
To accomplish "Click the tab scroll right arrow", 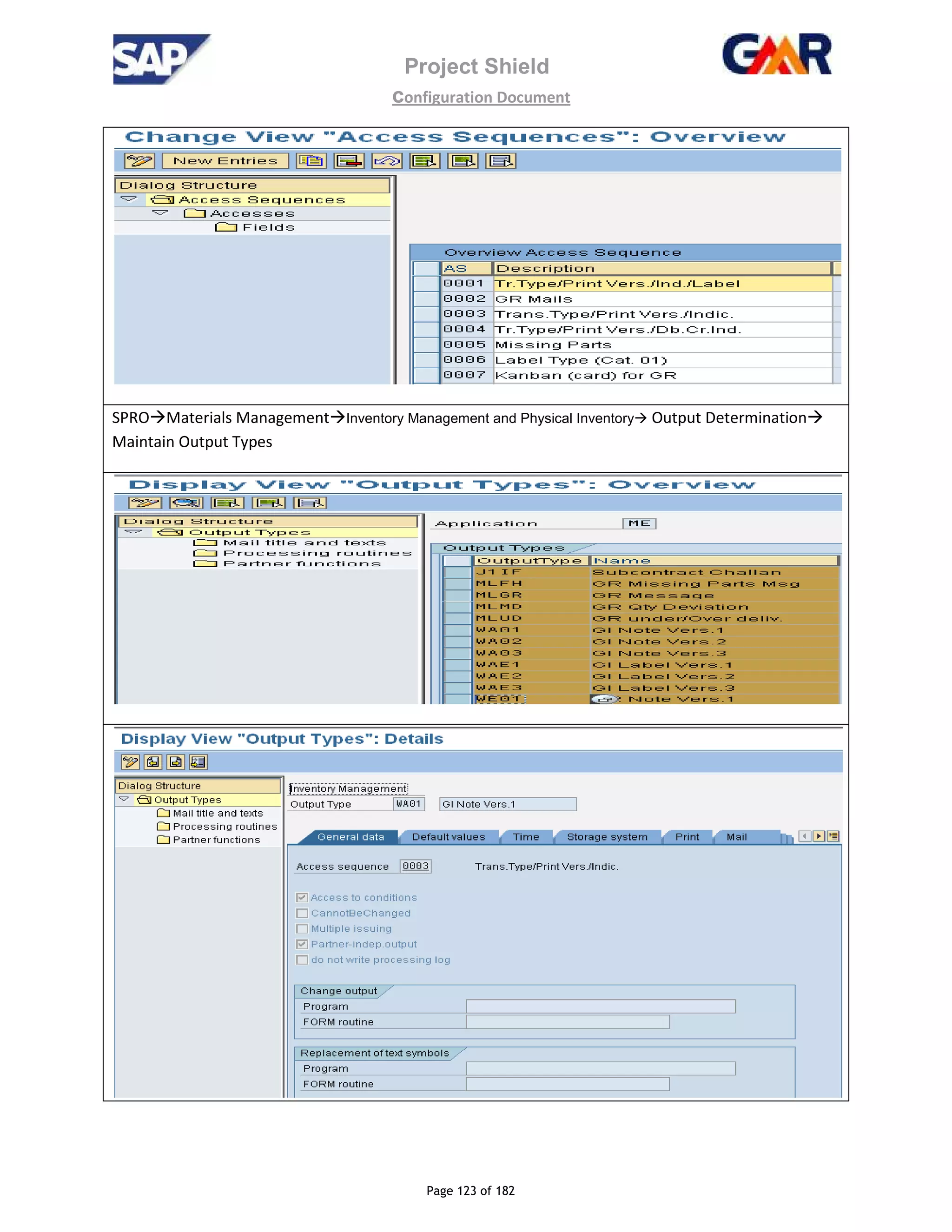I will (819, 836).
